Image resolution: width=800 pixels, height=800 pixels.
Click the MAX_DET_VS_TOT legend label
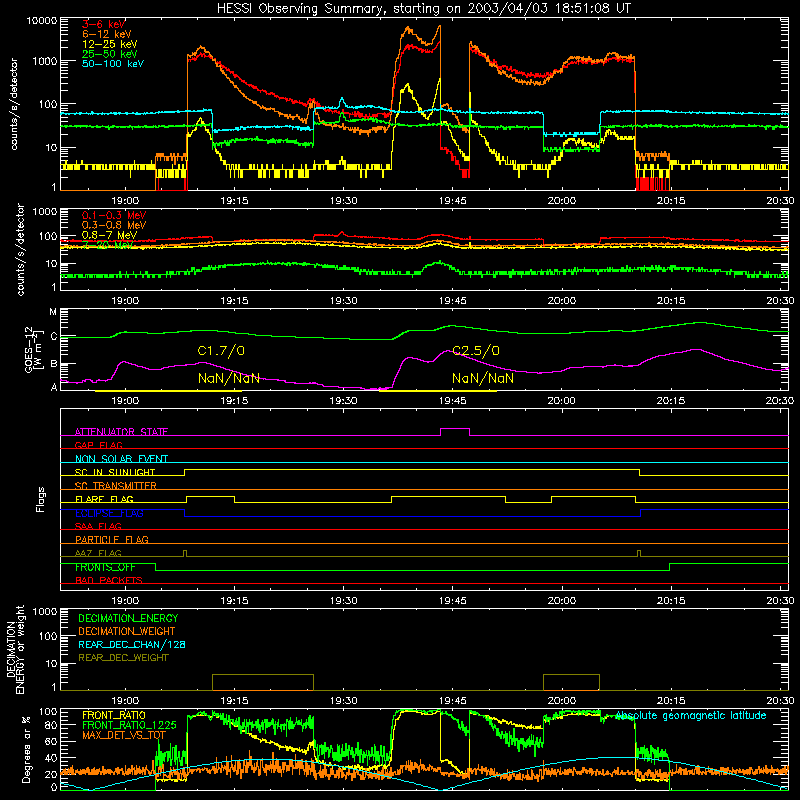pos(124,735)
